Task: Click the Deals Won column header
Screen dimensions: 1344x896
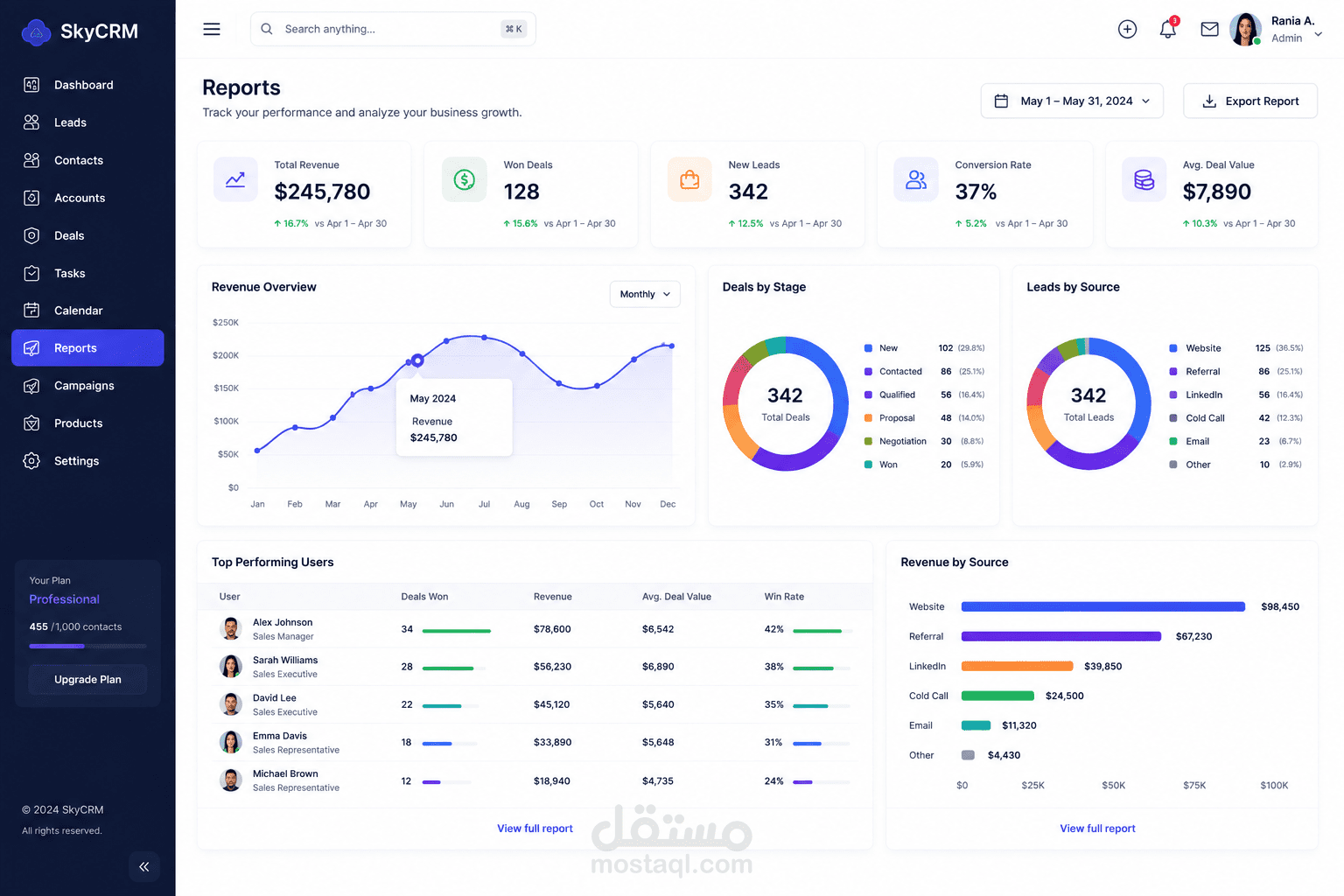Action: [424, 597]
